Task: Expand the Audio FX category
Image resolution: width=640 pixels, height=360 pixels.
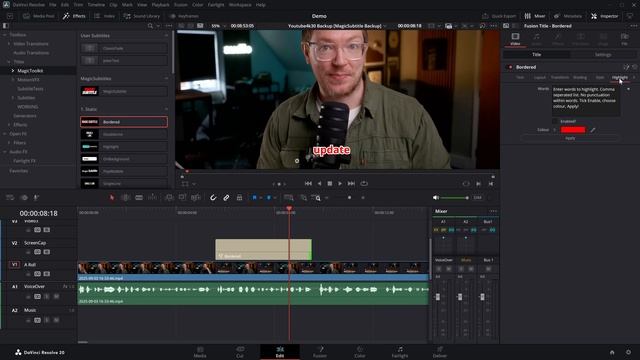Action: point(5,152)
